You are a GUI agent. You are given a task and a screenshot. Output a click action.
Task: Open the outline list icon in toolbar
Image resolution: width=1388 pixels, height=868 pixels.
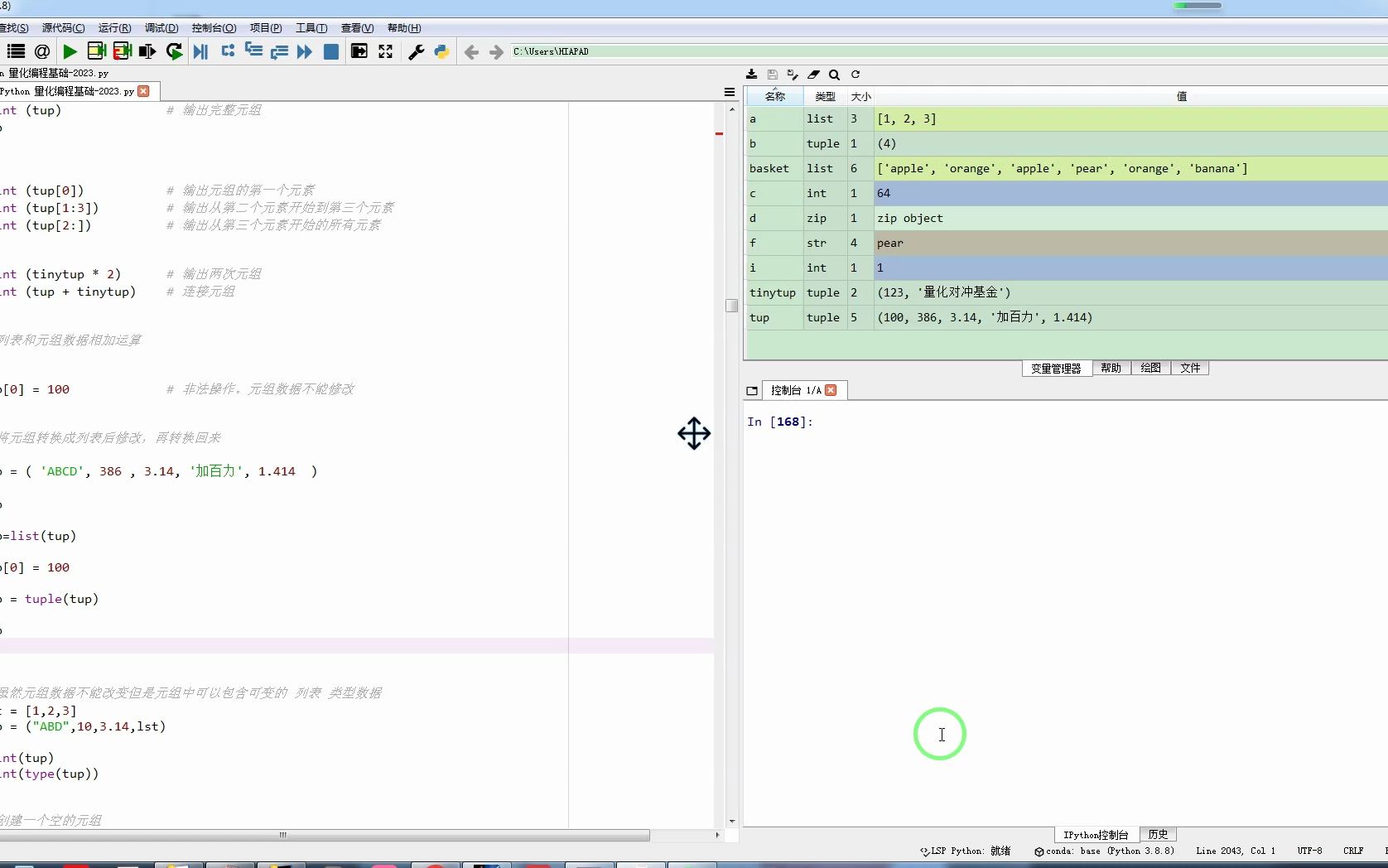(x=16, y=51)
